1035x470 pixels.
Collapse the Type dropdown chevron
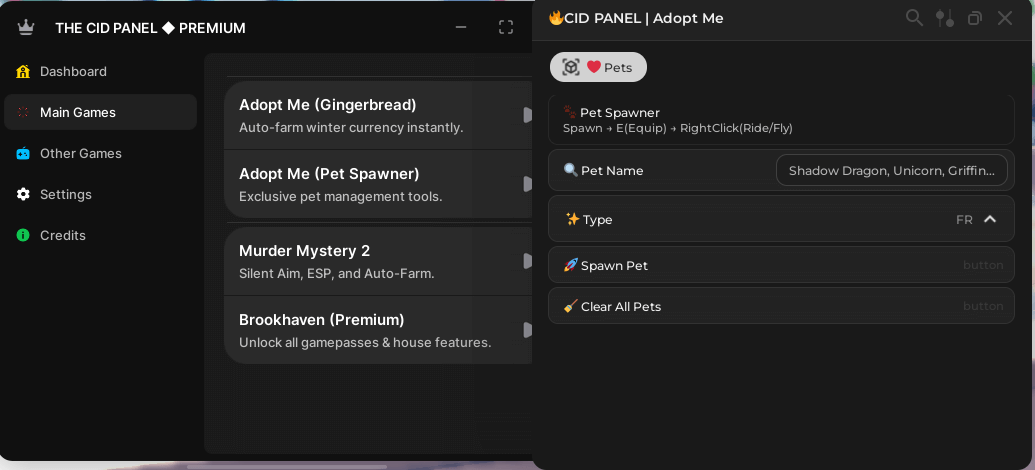coord(989,219)
